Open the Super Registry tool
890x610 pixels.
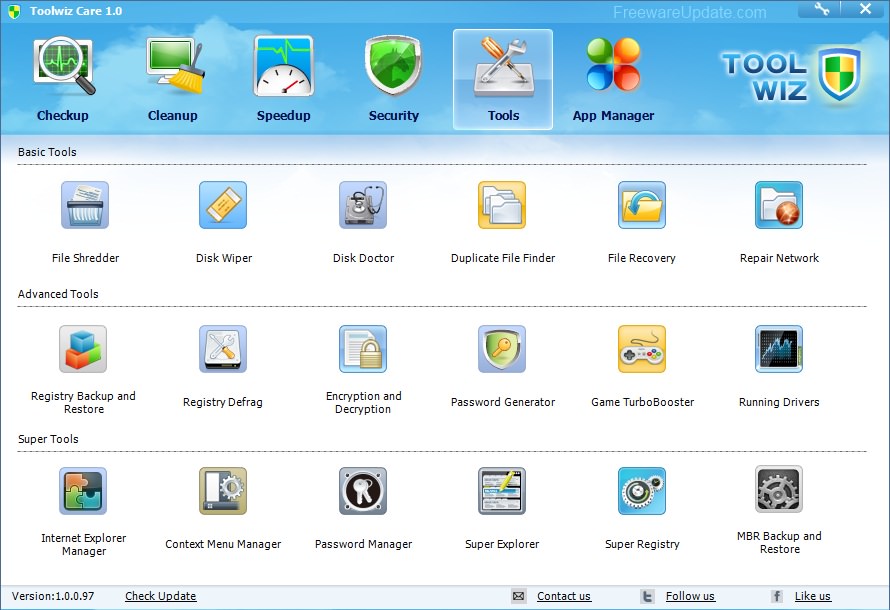click(641, 491)
